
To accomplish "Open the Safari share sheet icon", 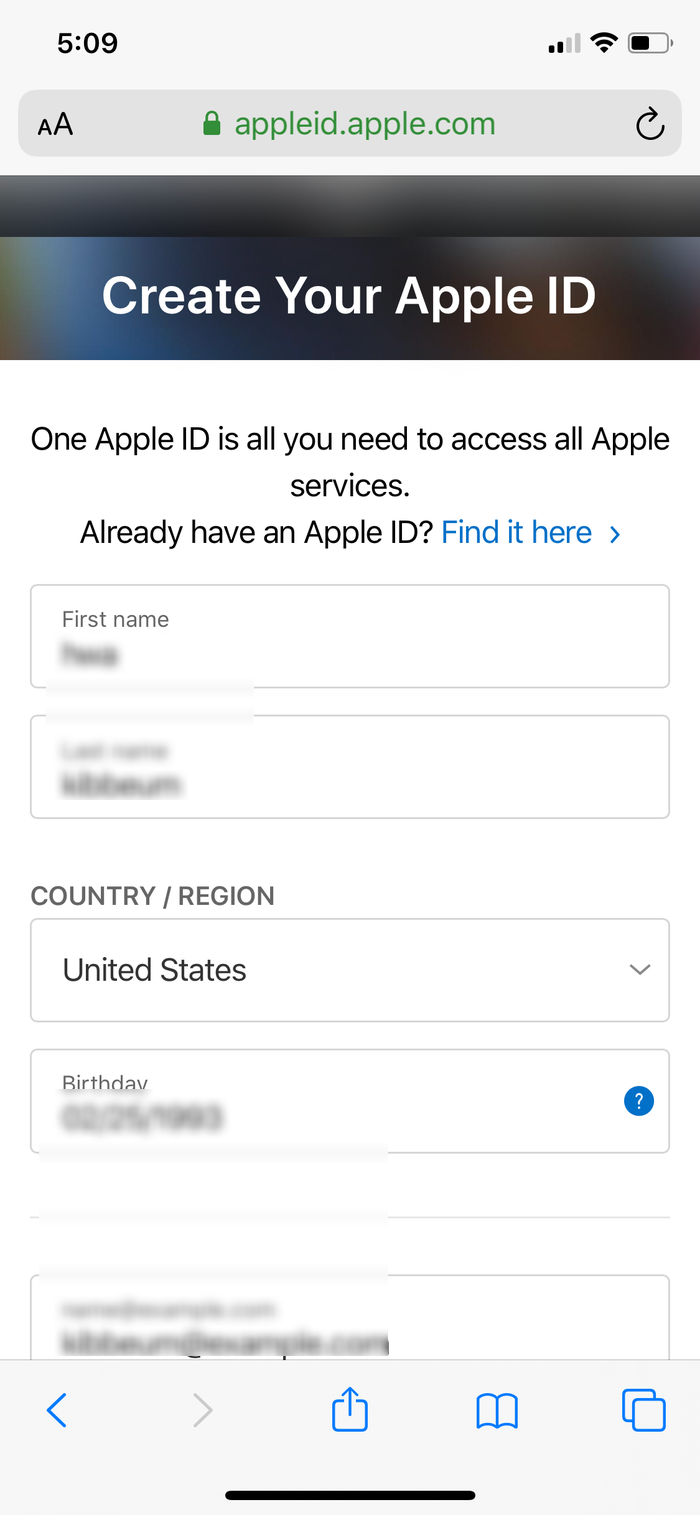I will pyautogui.click(x=350, y=1408).
